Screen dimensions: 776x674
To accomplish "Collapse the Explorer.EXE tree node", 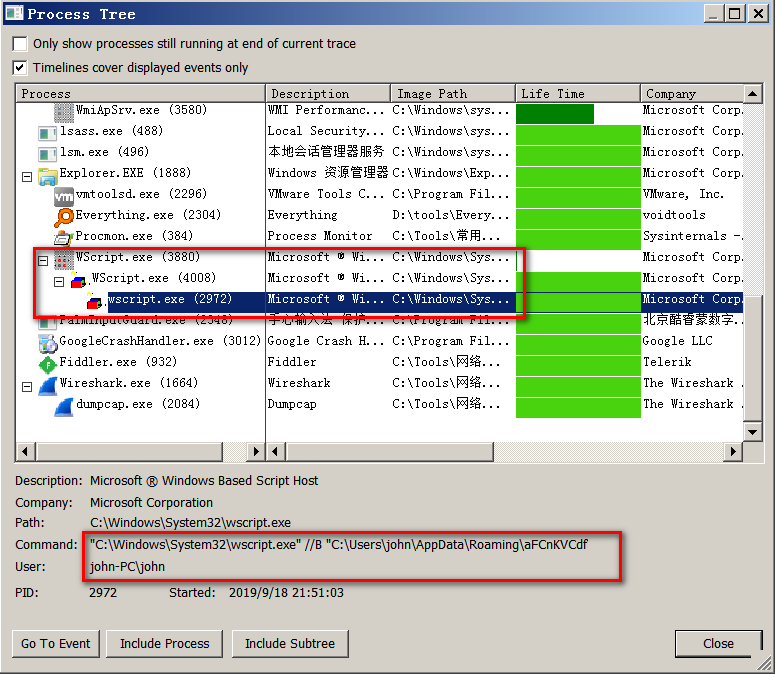I will (27, 176).
